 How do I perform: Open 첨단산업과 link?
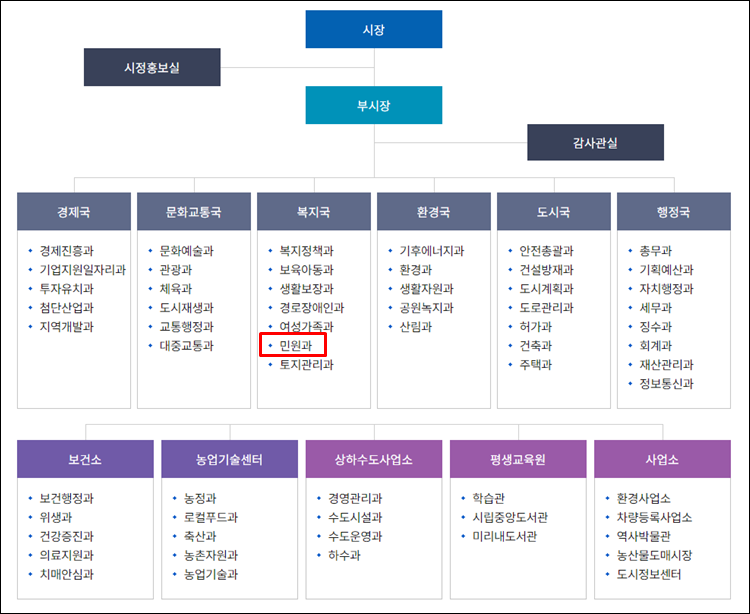tap(66, 307)
